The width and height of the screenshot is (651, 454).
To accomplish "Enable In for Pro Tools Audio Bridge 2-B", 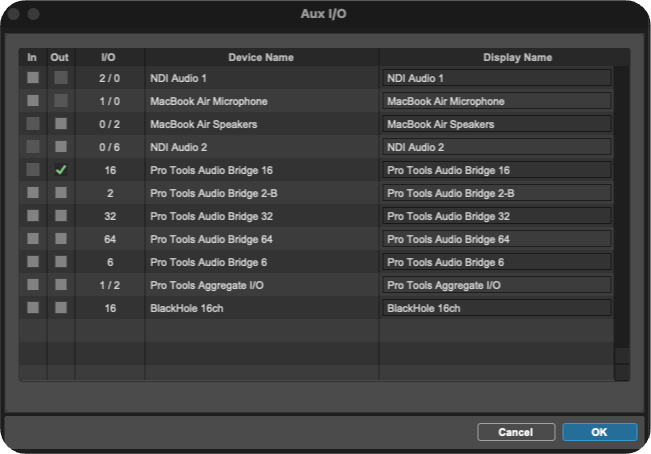I will pyautogui.click(x=33, y=193).
